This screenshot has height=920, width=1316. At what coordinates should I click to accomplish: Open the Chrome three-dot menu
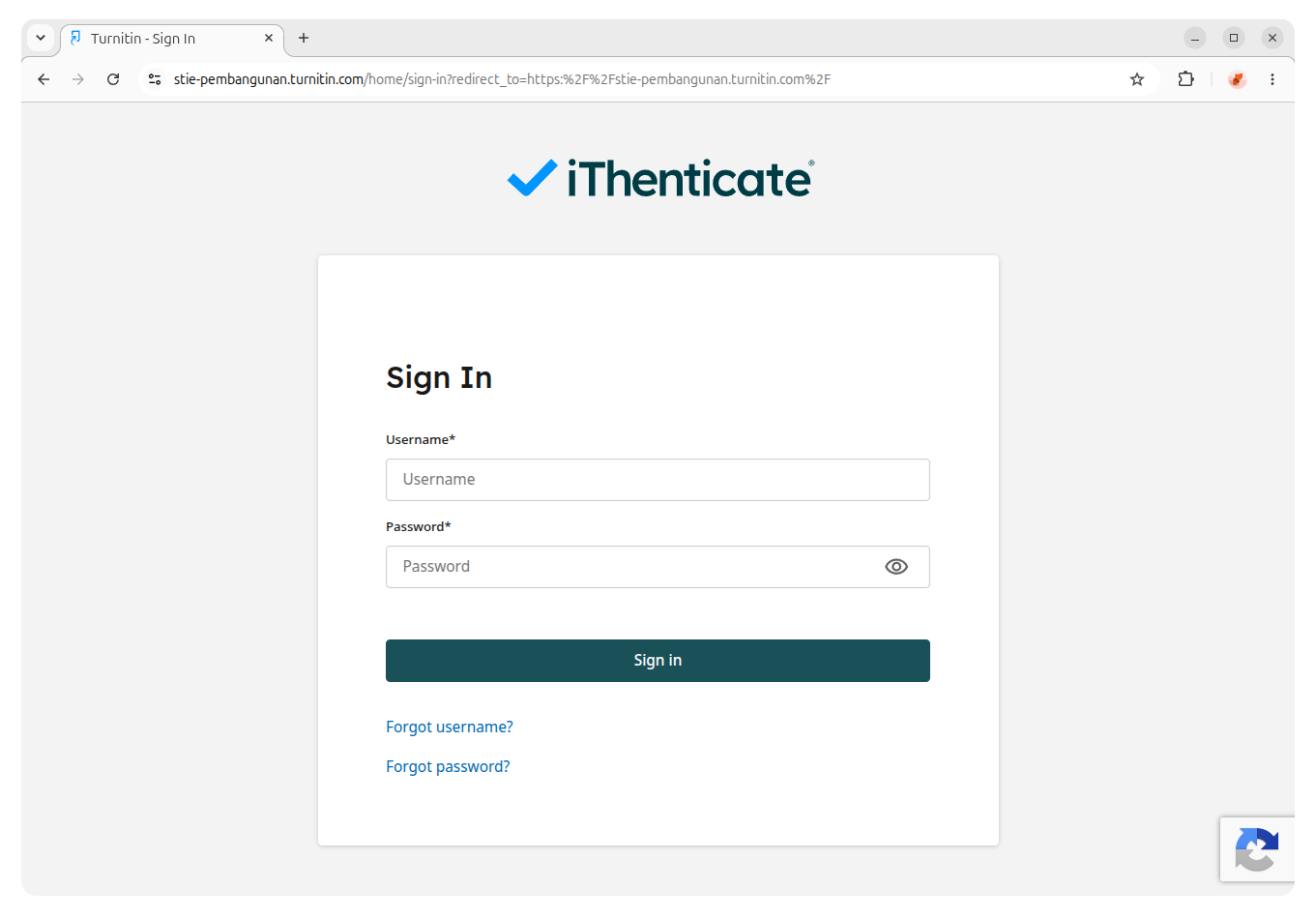pyautogui.click(x=1272, y=79)
